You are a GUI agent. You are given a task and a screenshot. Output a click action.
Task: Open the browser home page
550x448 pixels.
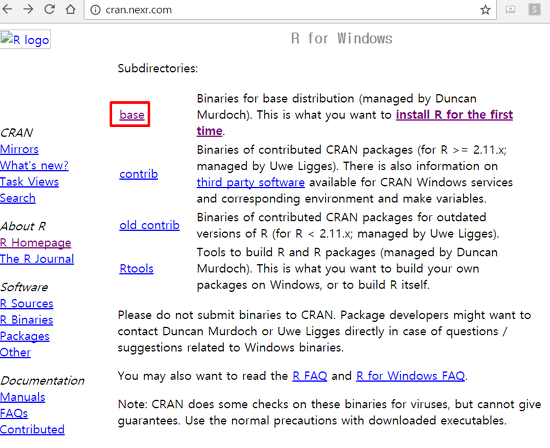71,9
